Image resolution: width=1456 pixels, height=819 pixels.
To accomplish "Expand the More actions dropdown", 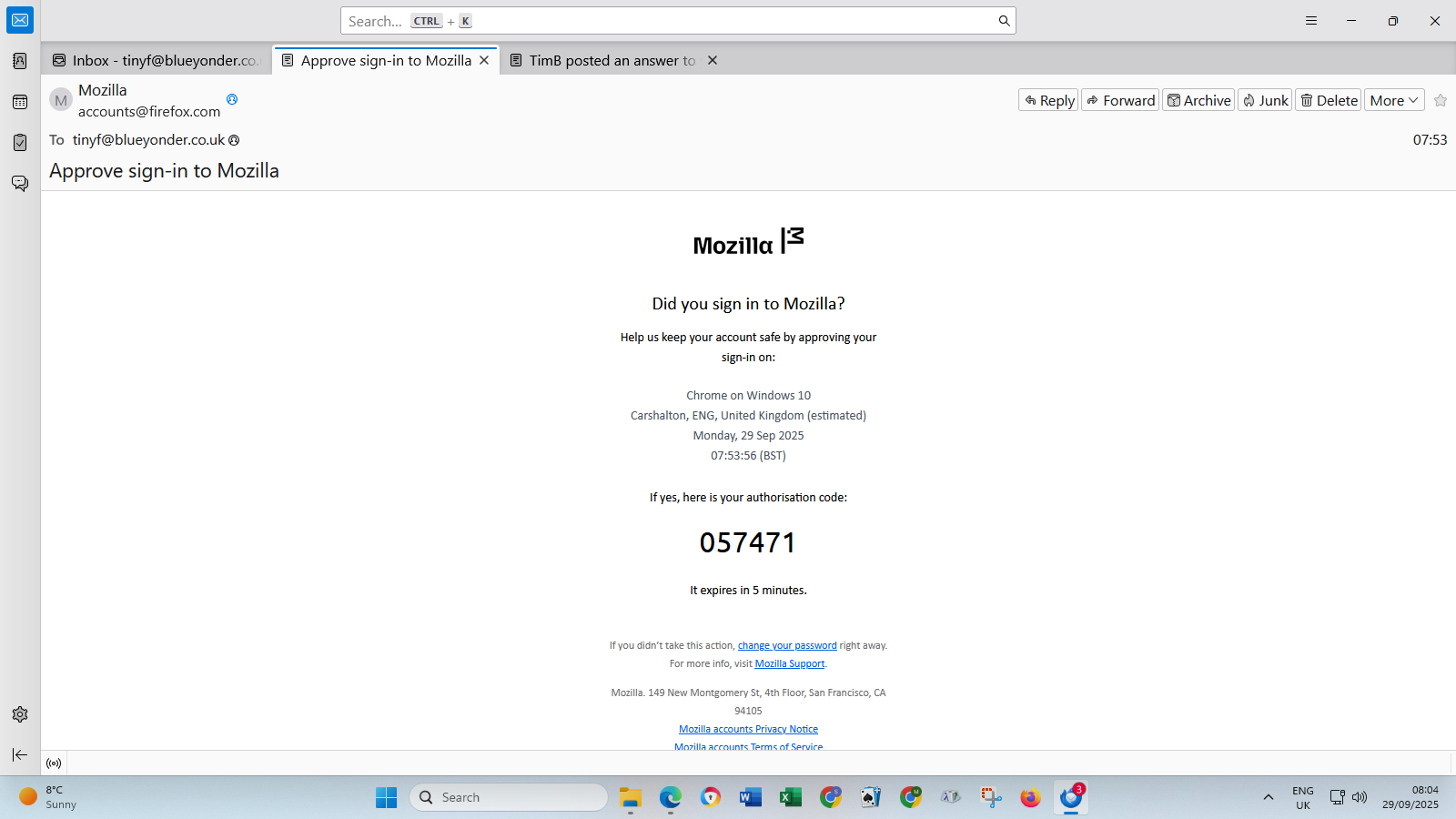I will click(x=1394, y=100).
